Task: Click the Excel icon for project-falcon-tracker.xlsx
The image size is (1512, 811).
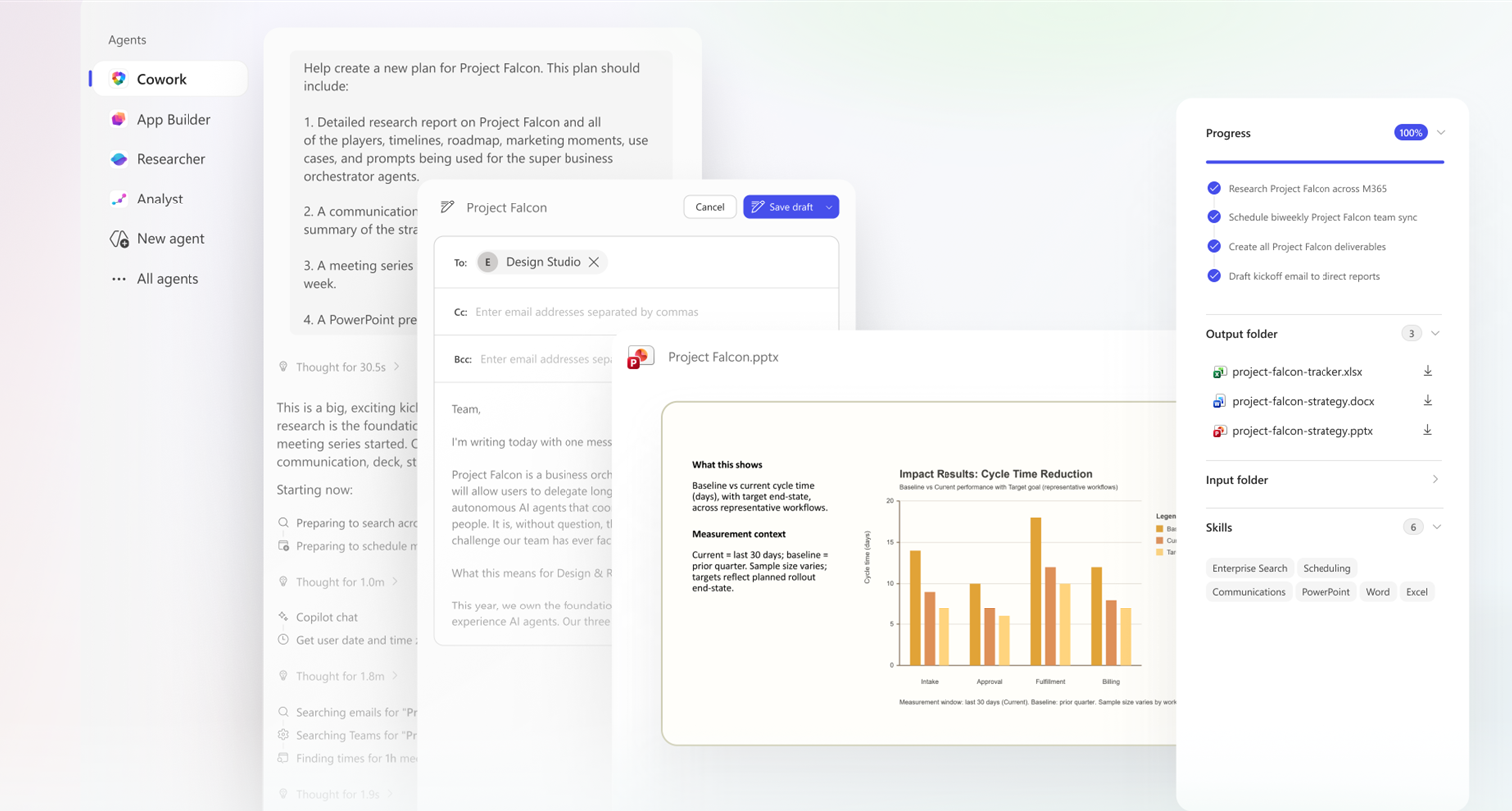Action: tap(1219, 372)
